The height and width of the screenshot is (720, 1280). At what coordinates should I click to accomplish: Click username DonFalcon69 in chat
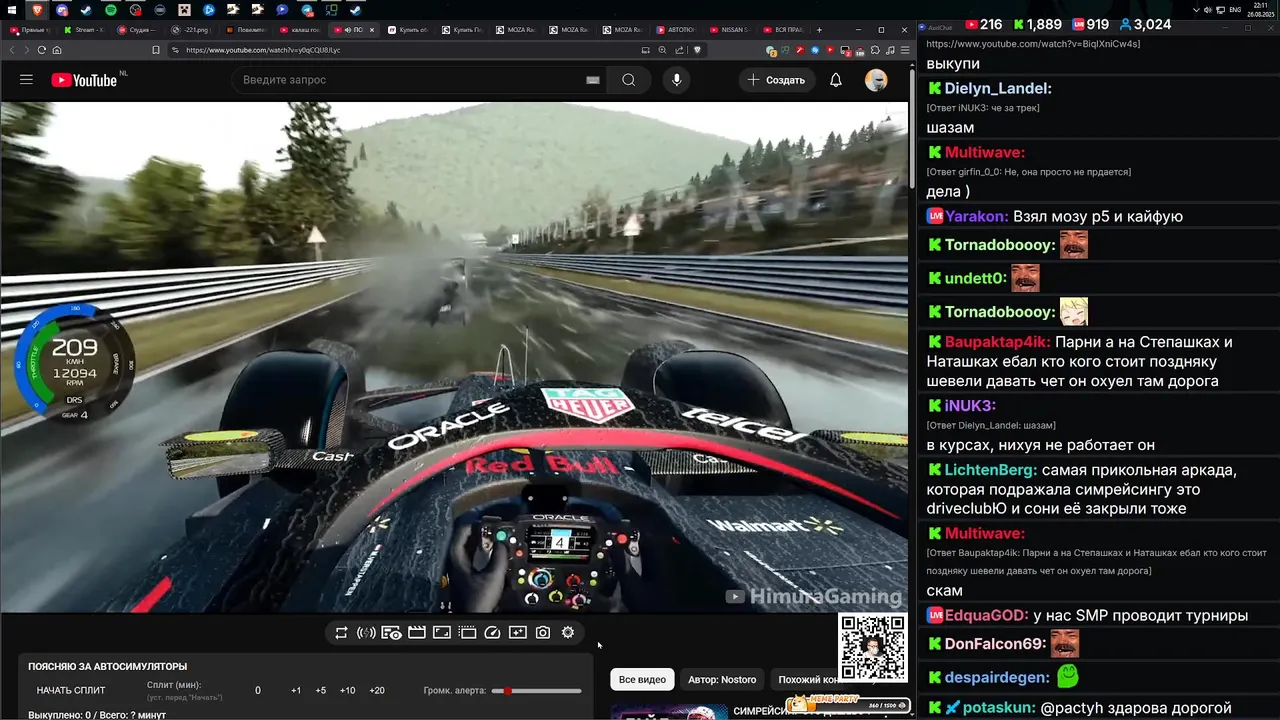995,645
